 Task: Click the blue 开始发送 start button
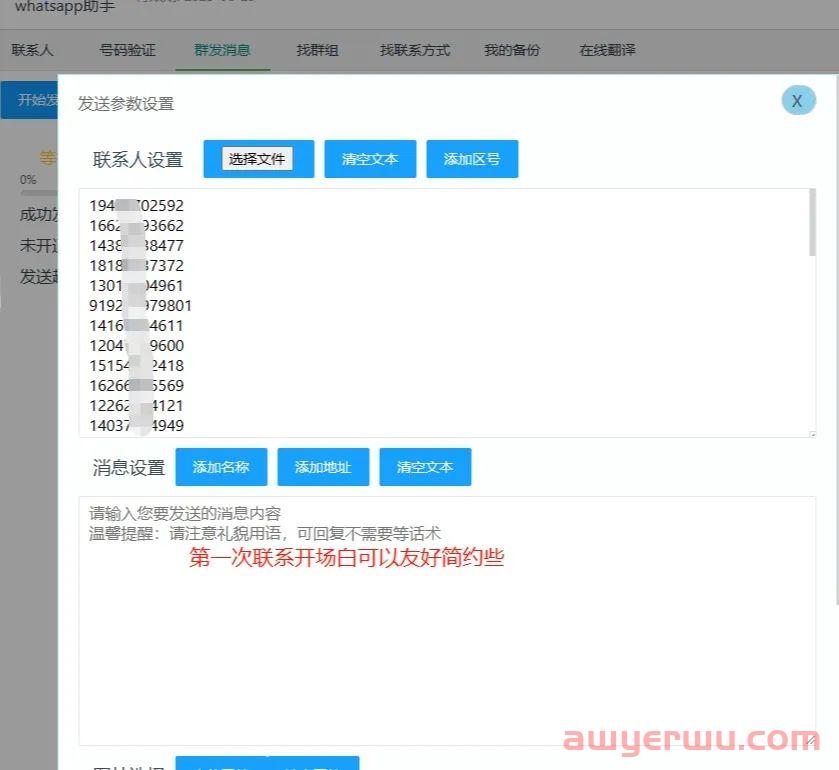[30, 100]
